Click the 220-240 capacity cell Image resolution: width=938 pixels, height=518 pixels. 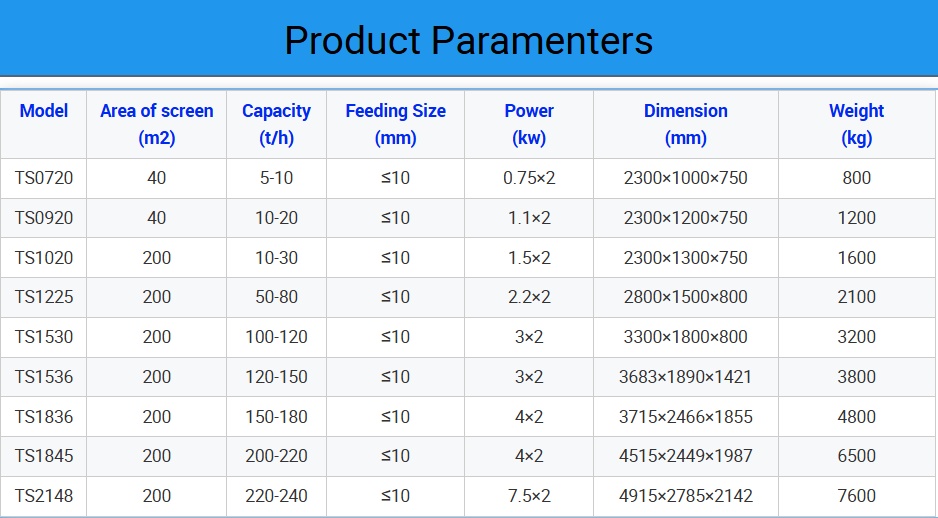coord(276,496)
